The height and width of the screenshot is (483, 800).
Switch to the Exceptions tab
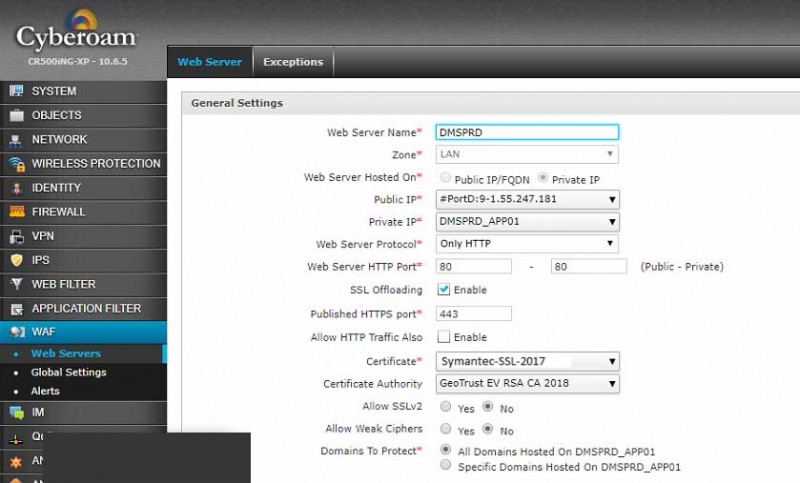coord(293,62)
